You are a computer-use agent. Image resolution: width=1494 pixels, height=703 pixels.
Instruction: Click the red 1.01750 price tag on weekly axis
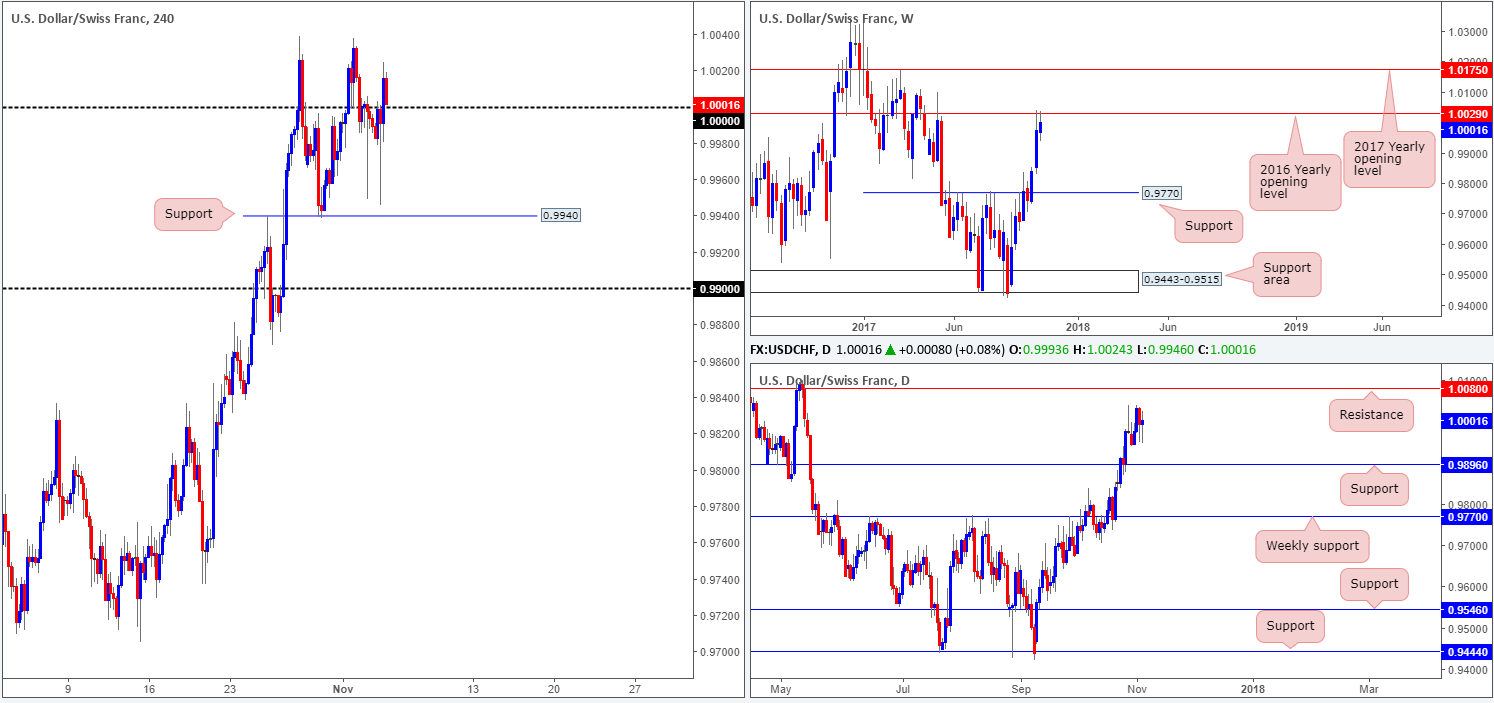(1465, 70)
